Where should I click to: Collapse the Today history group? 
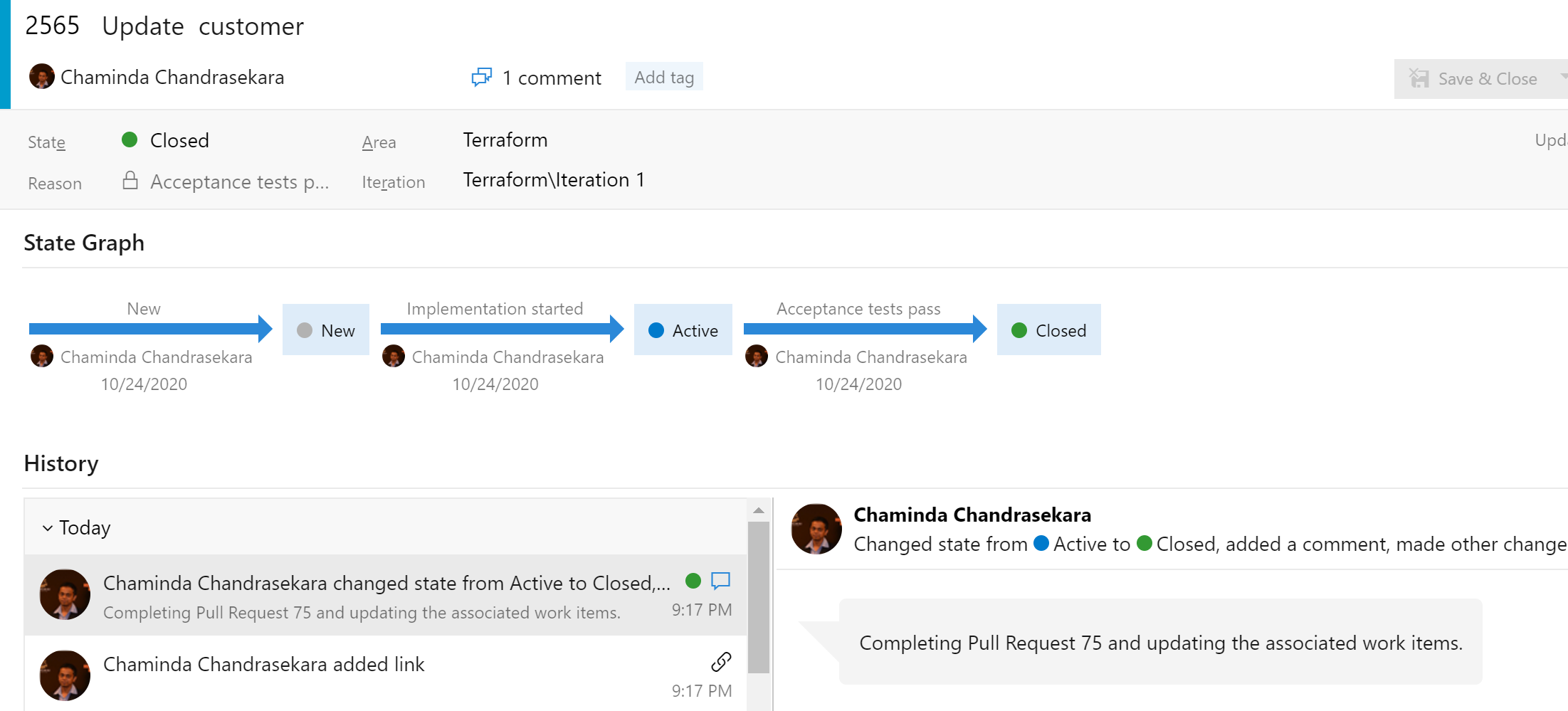click(48, 527)
